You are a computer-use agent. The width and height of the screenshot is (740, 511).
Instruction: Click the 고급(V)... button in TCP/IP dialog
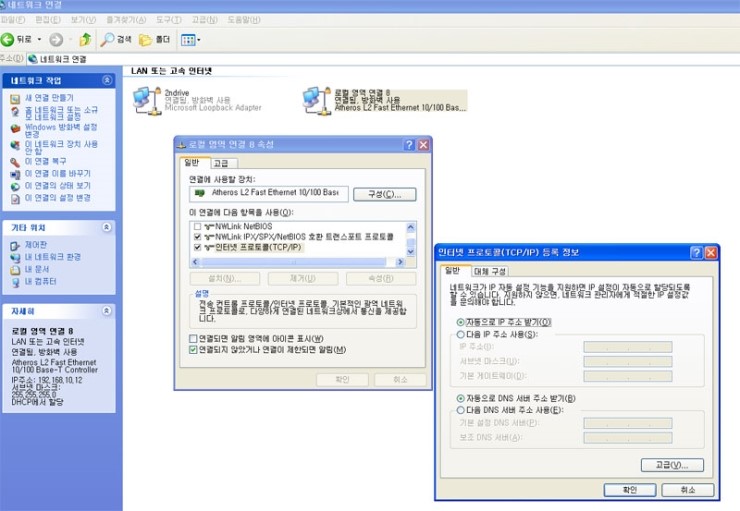click(665, 466)
